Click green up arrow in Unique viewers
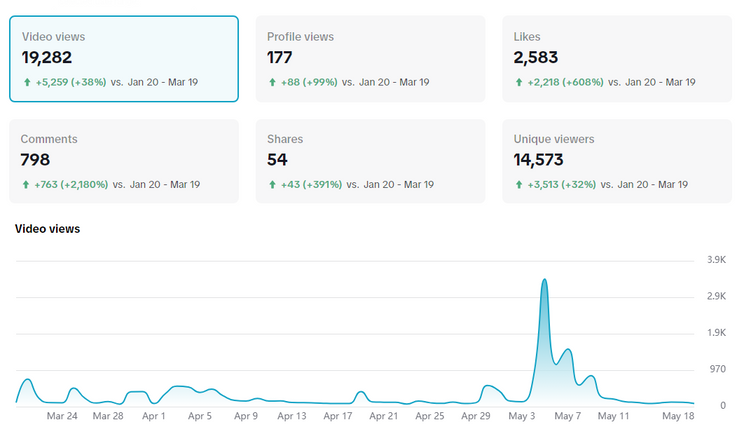Image resolution: width=744 pixels, height=434 pixels. [x=519, y=185]
